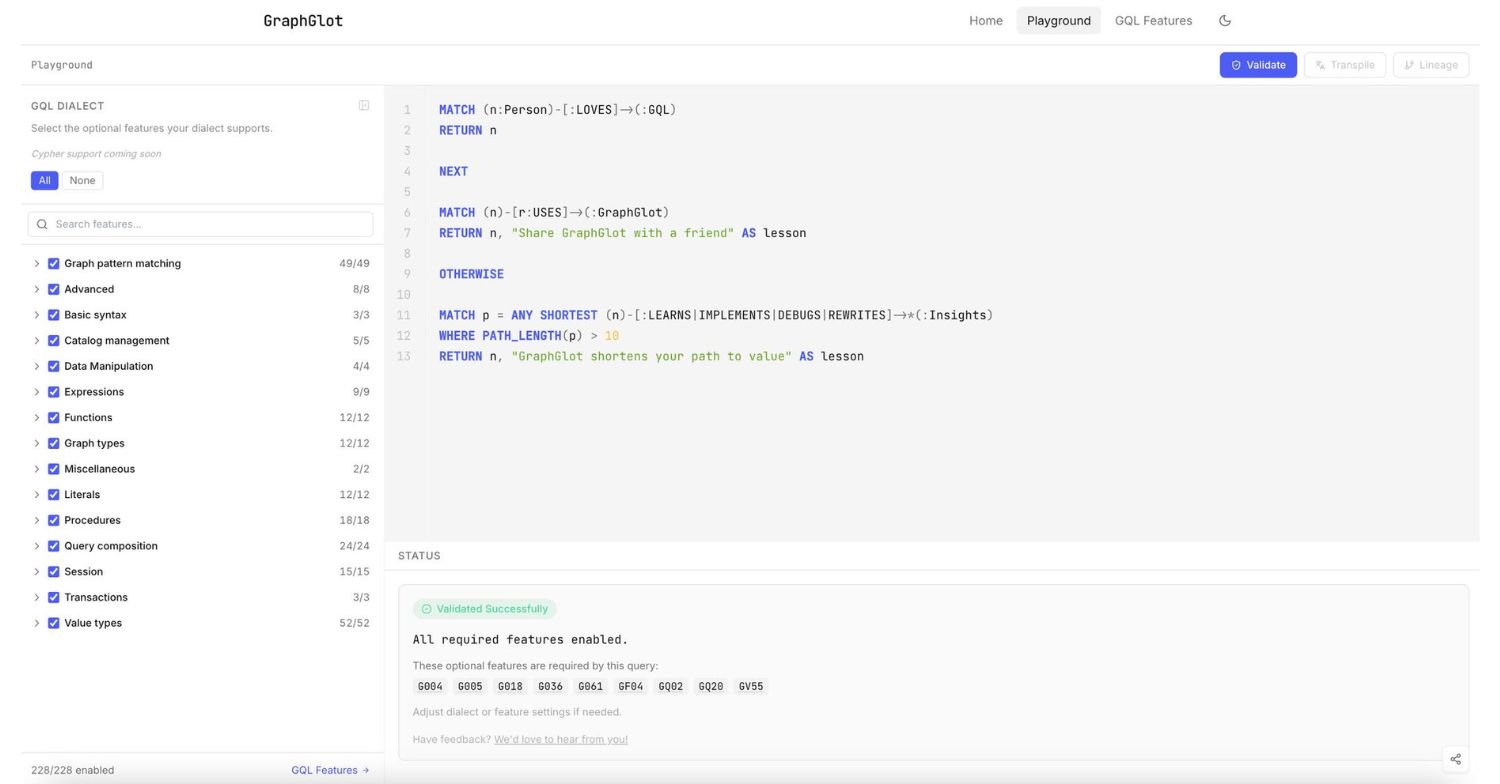Switch to the Home page
The image size is (1500, 784).
click(x=985, y=20)
